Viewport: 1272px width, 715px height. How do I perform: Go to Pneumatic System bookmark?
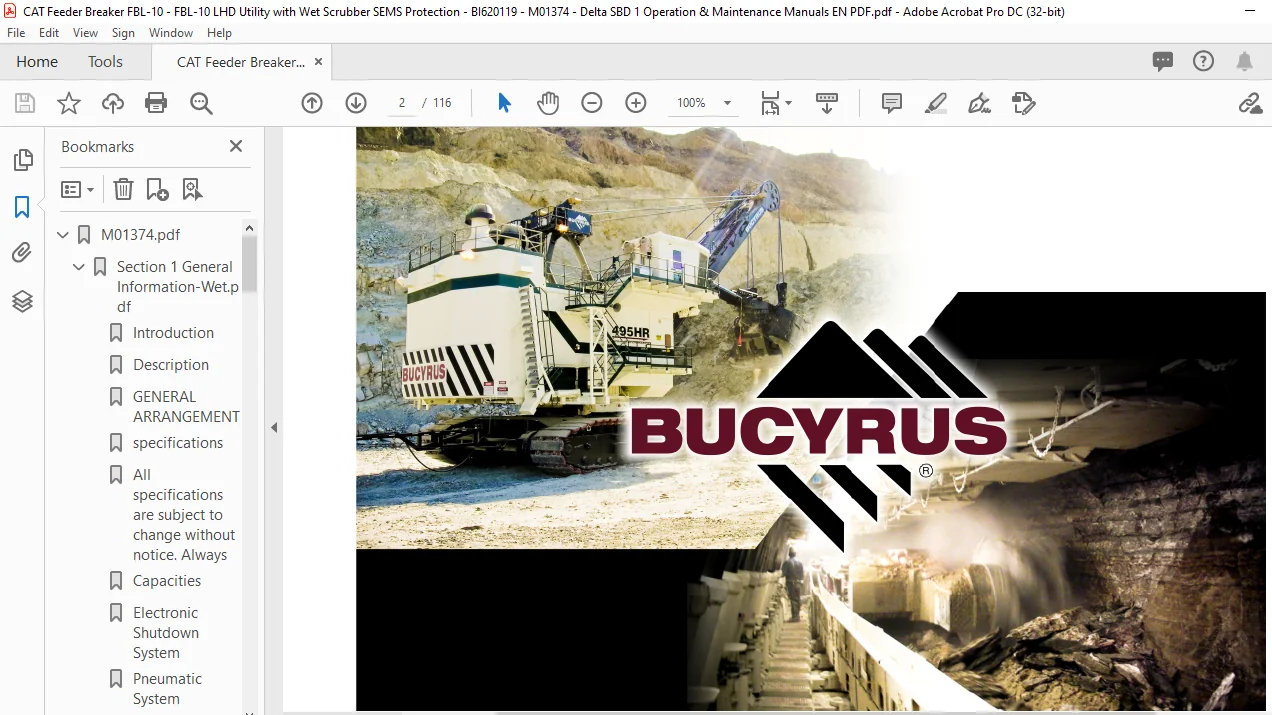click(x=167, y=689)
